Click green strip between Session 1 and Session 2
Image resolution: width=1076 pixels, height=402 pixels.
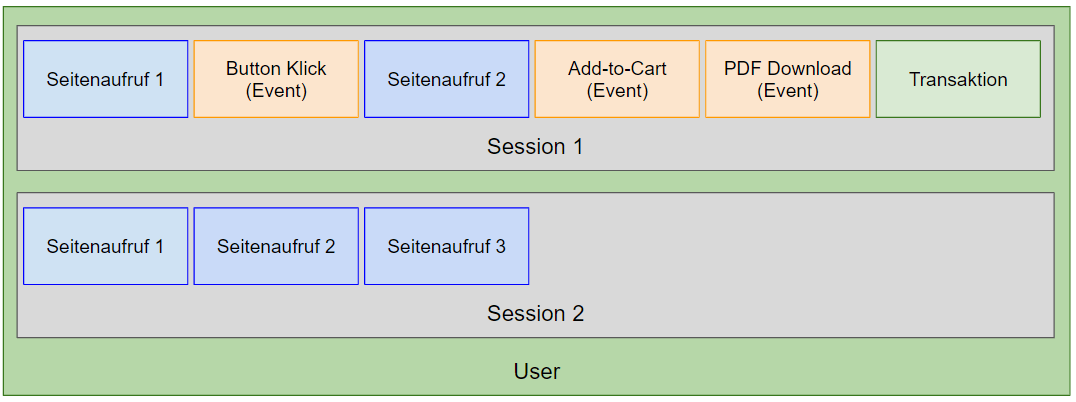(x=535, y=181)
